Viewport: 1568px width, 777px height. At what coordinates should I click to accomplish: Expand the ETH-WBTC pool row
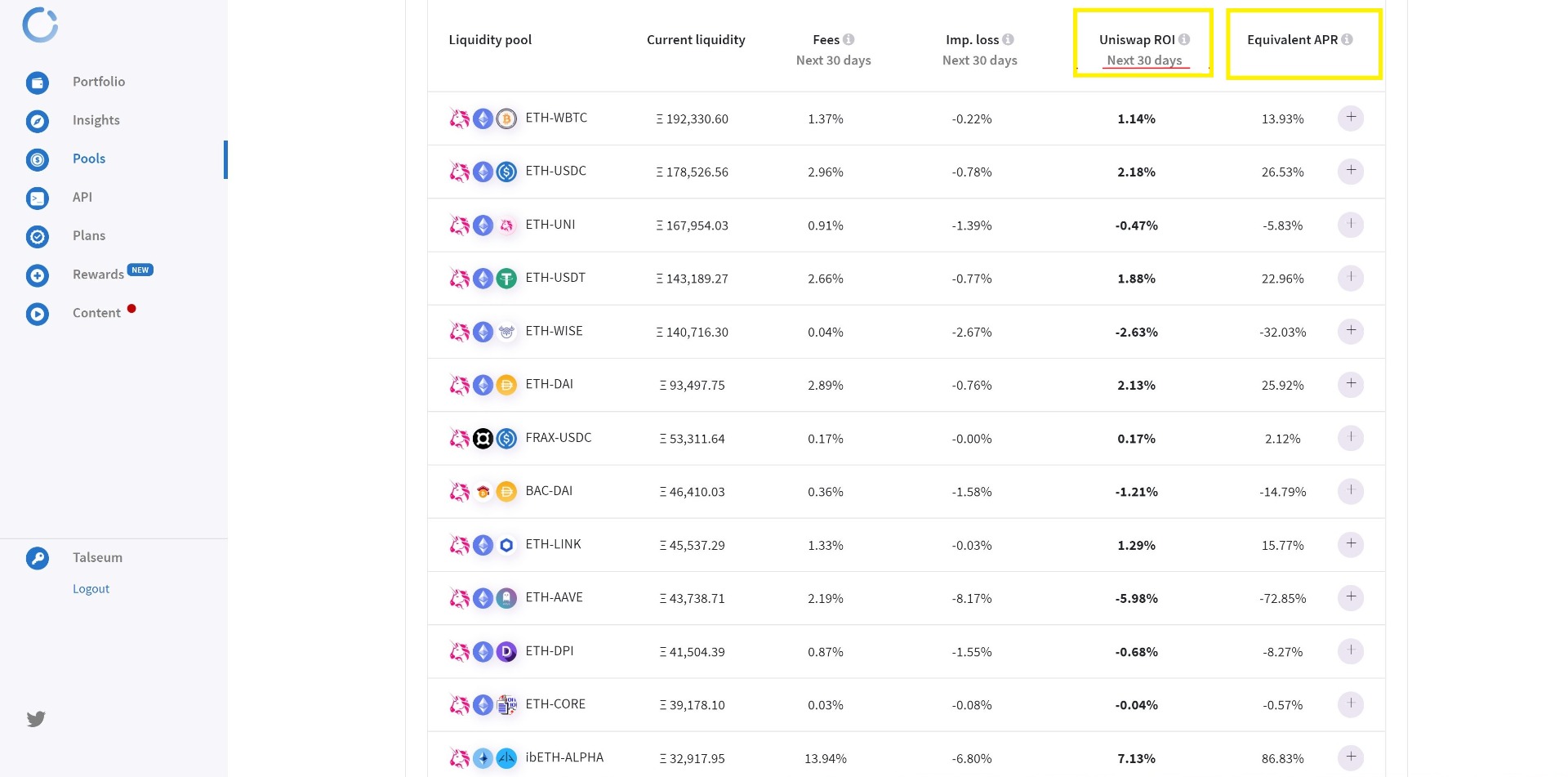pos(1351,118)
